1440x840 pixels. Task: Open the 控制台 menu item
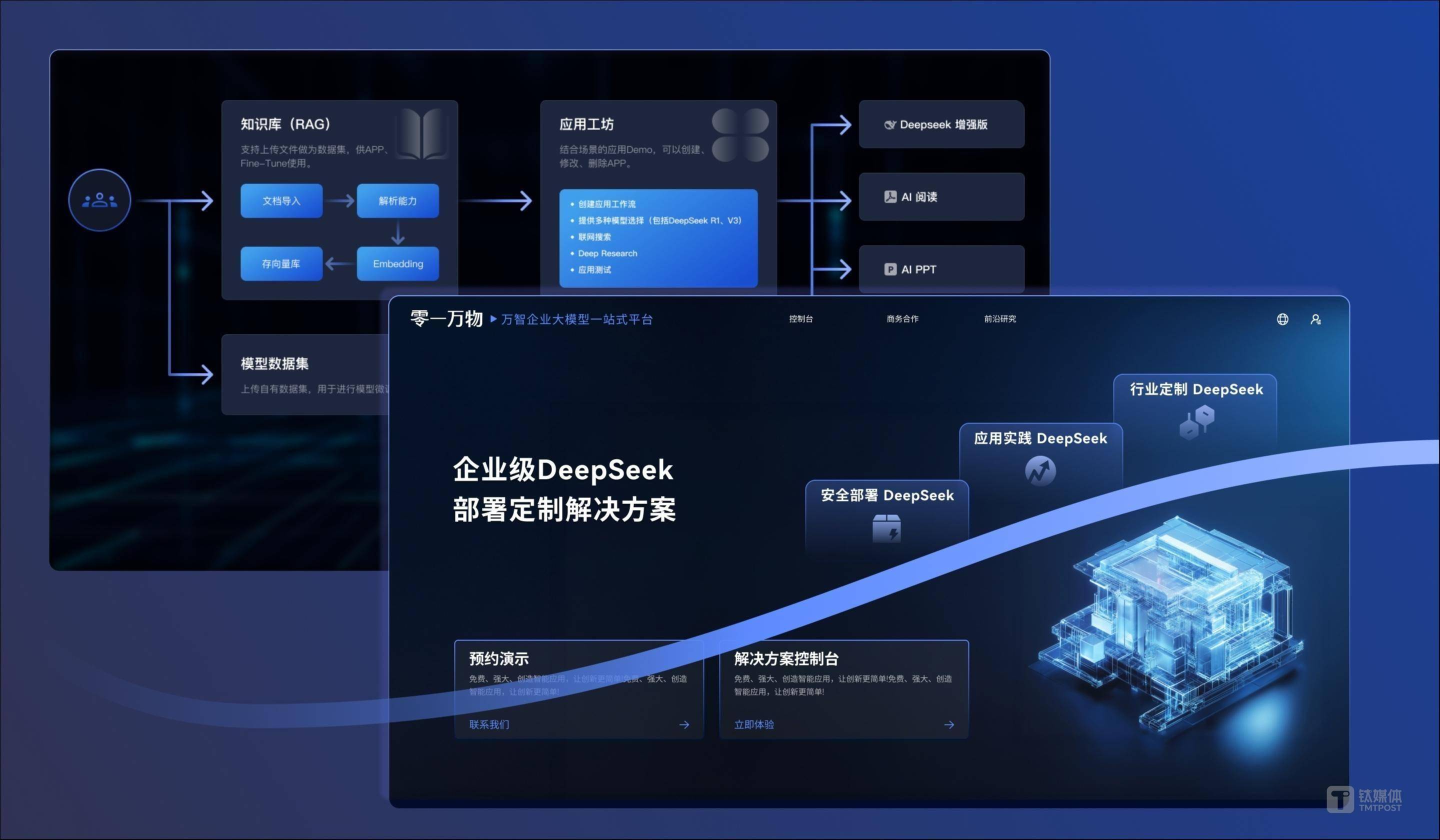[801, 319]
